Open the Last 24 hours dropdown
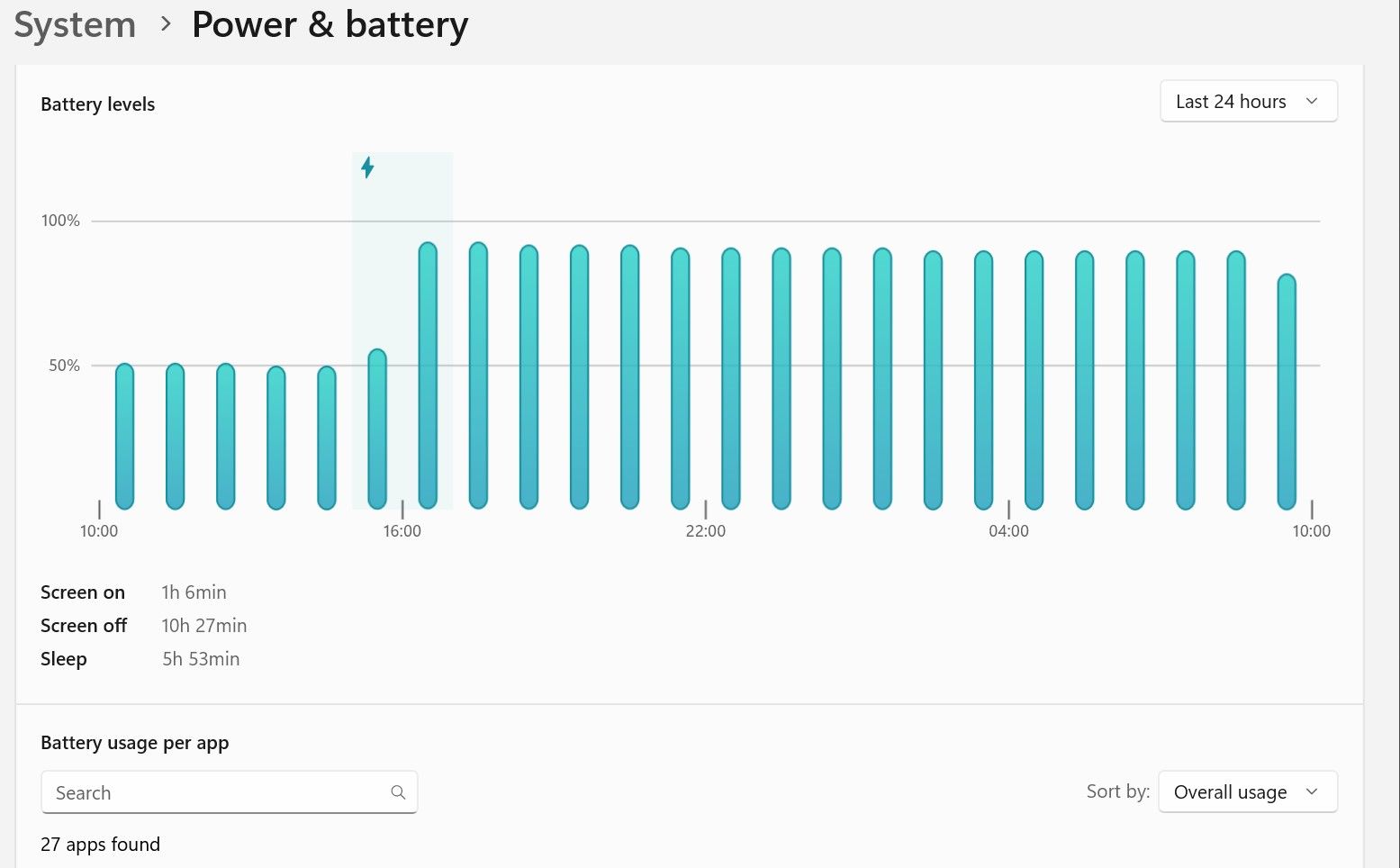 [1248, 102]
